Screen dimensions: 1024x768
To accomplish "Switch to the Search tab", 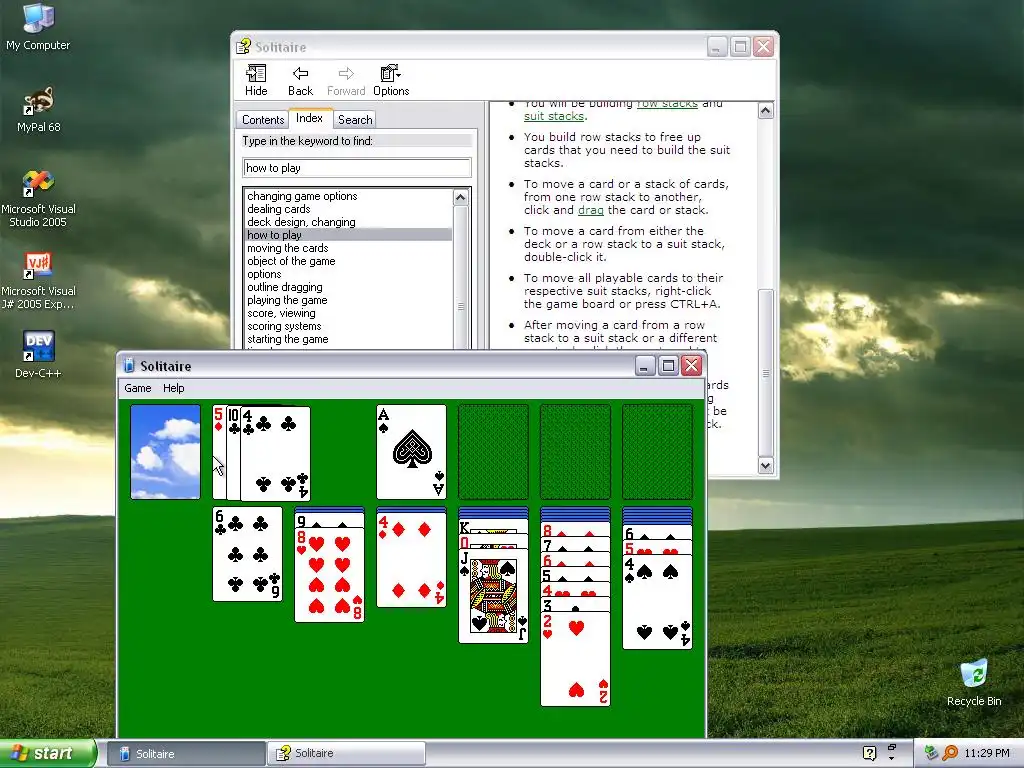I will 355,120.
